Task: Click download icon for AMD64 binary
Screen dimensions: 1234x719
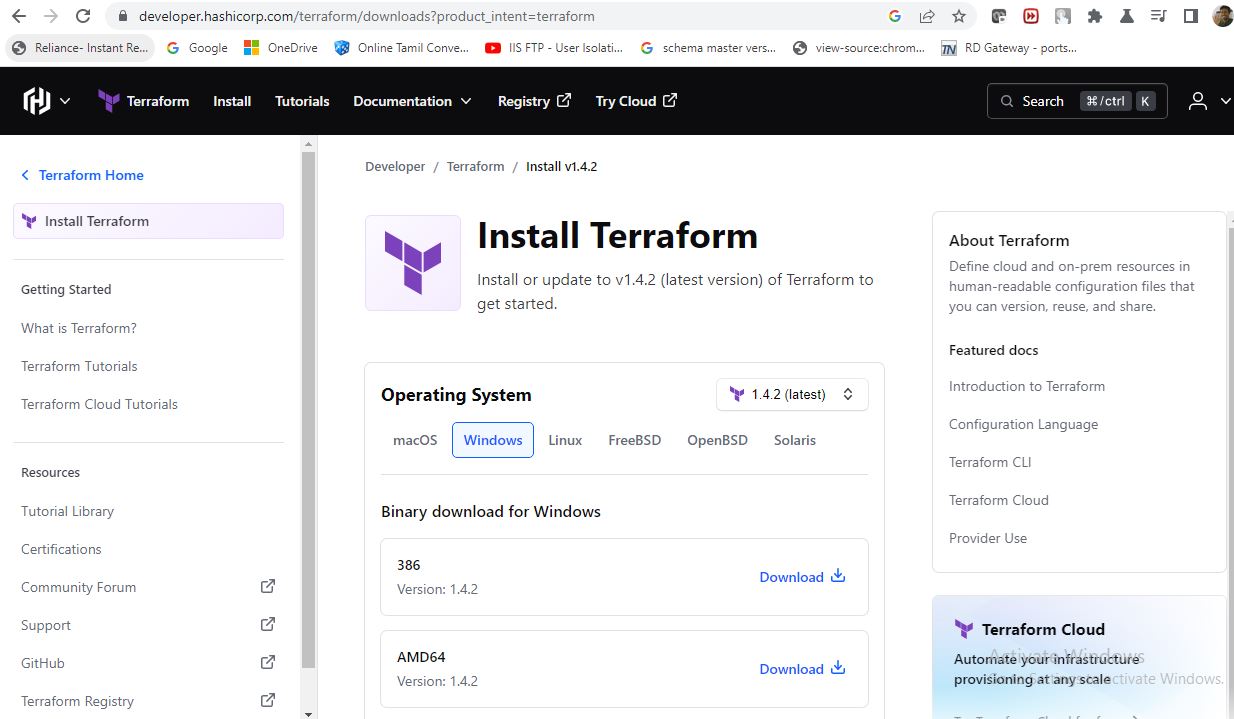Action: click(x=838, y=668)
